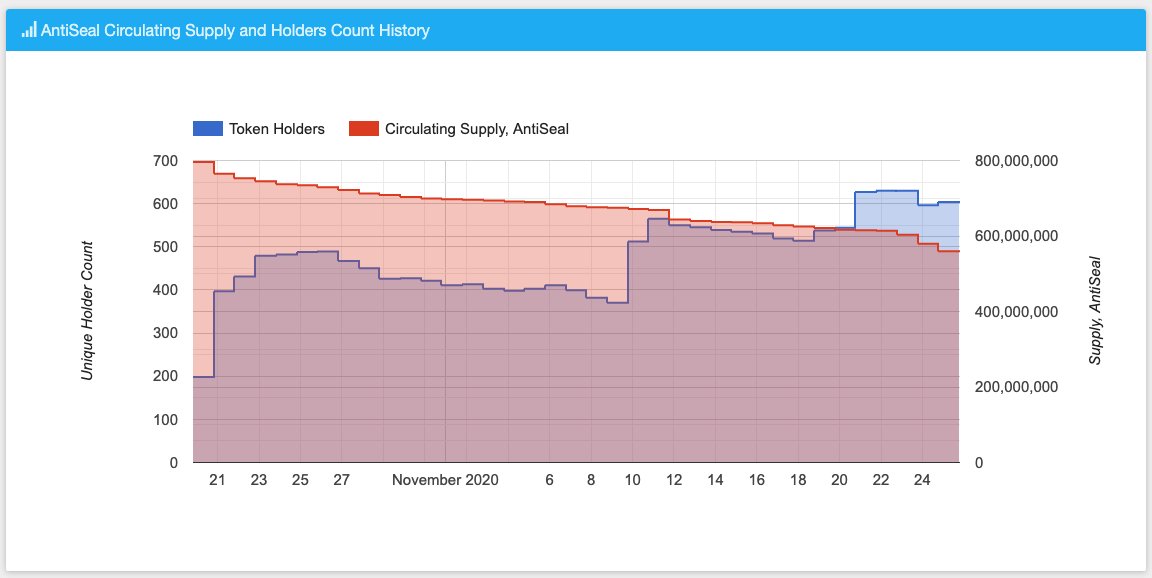Screen dimensions: 1152x578
Task: Click the 12 date label on the x-axis
Action: click(674, 480)
